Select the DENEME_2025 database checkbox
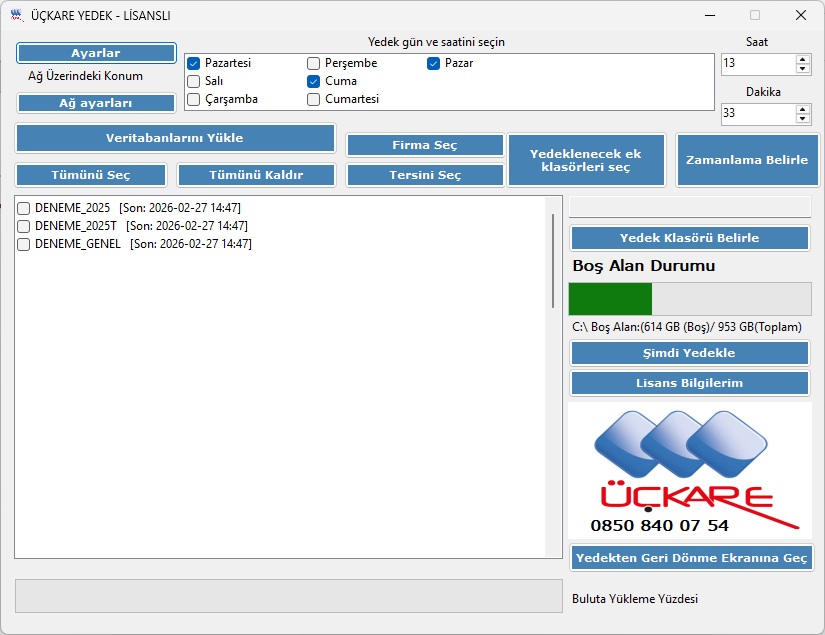Image resolution: width=825 pixels, height=635 pixels. pyautogui.click(x=23, y=208)
